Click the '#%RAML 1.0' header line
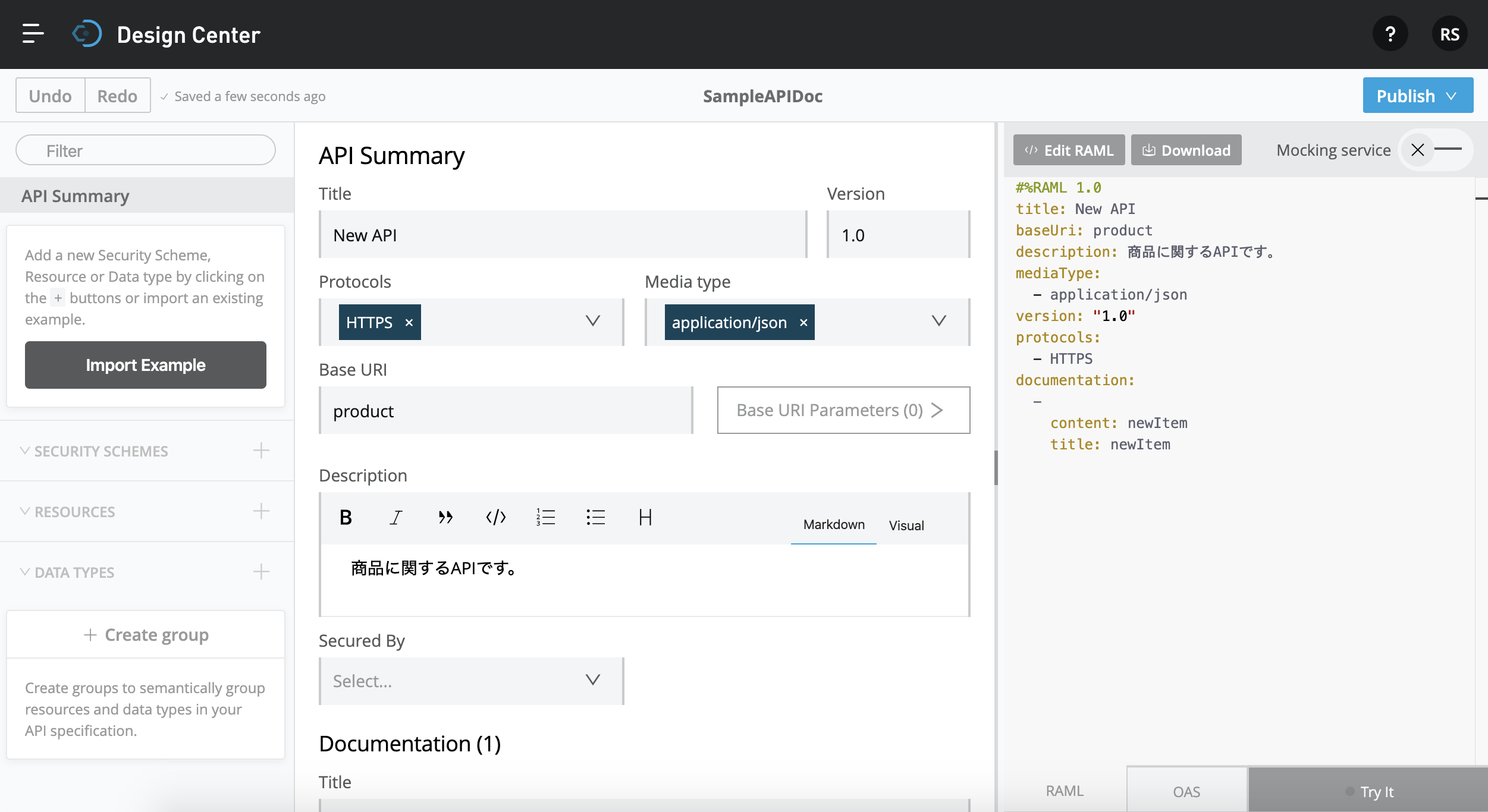 click(1058, 187)
